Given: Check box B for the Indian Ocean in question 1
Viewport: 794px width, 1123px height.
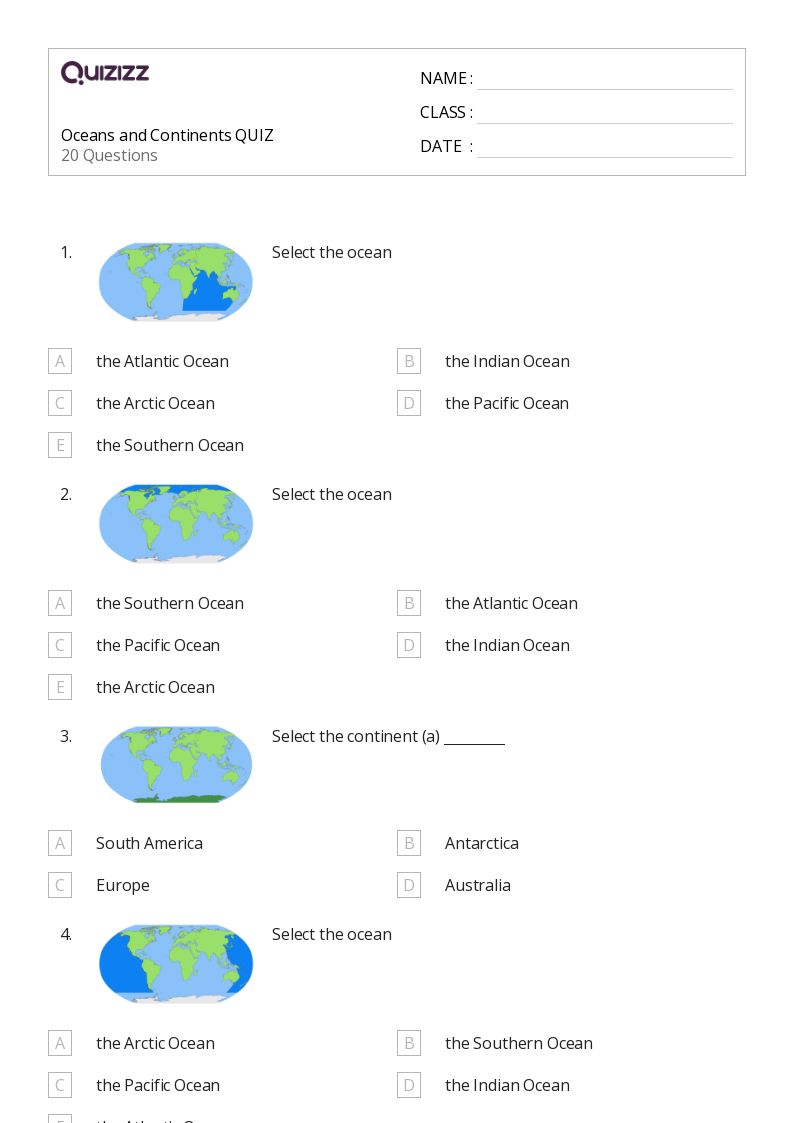Looking at the screenshot, I should 409,361.
